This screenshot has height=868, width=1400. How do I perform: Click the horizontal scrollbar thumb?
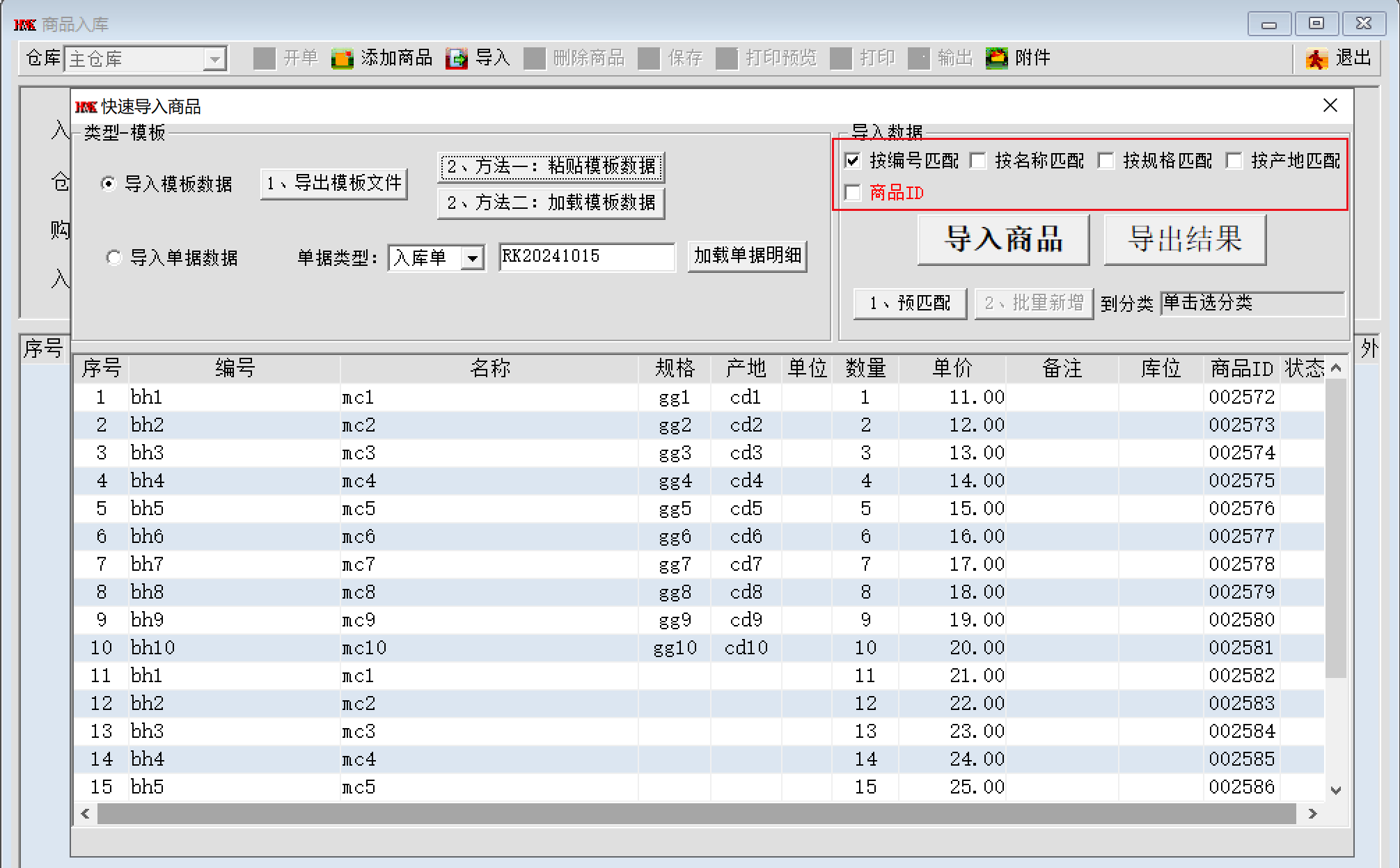(697, 814)
